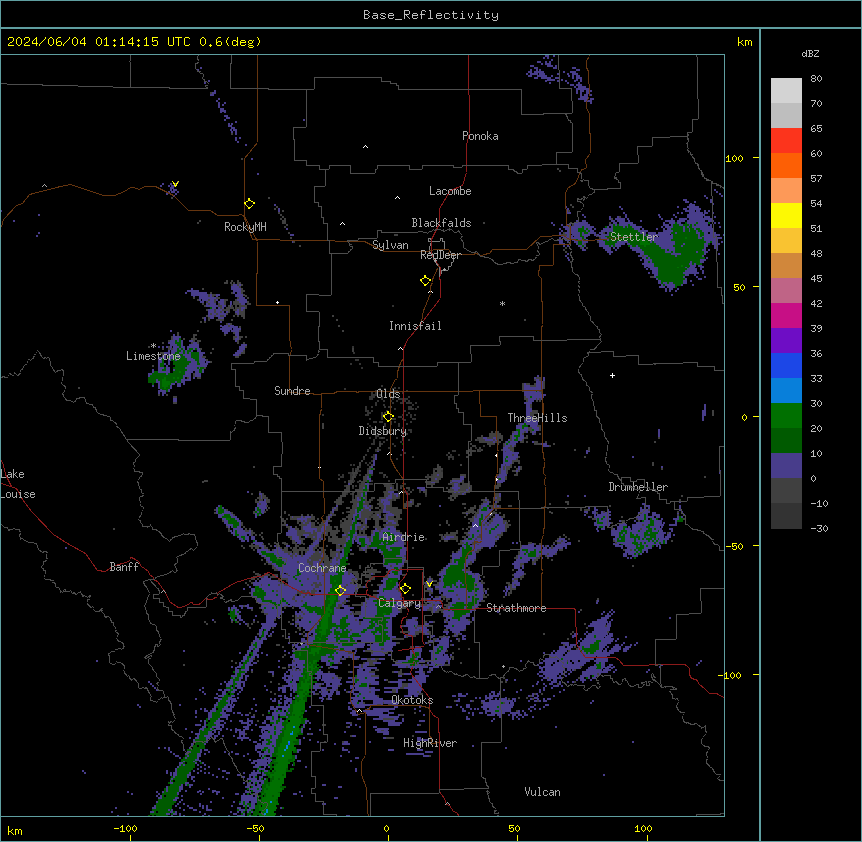Click the light gray 80-70 dBZ swatch
Image resolution: width=862 pixels, height=842 pixels.
coord(786,91)
